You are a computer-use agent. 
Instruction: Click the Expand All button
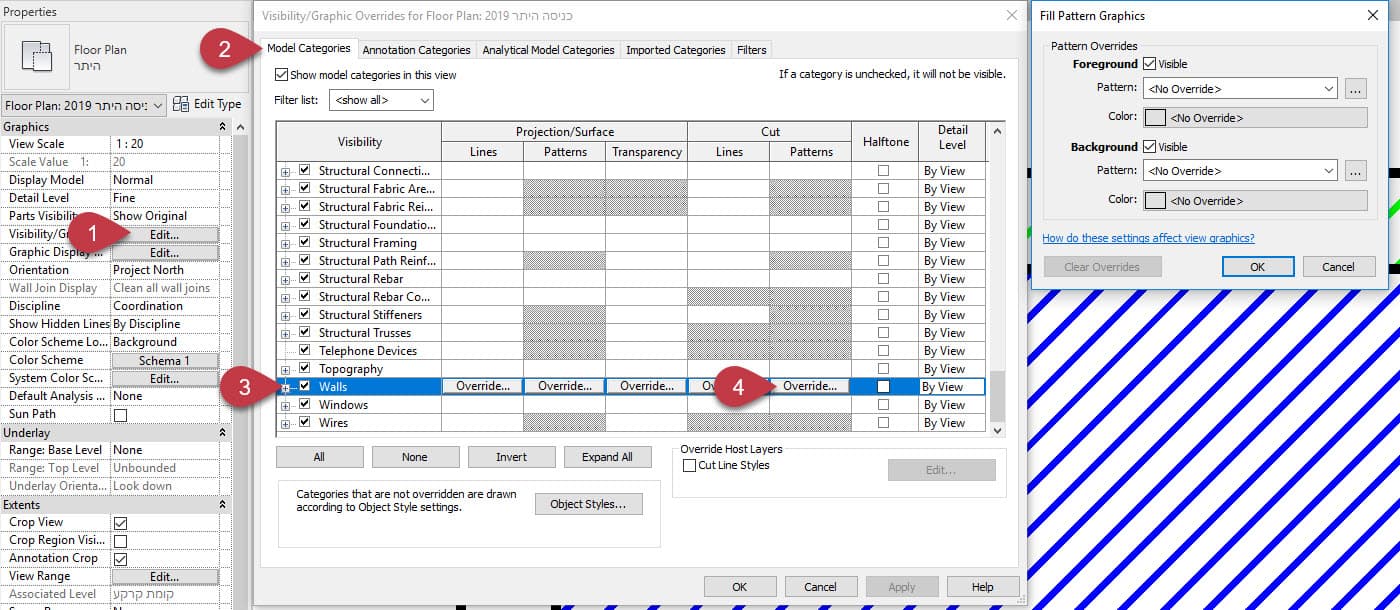[x=607, y=457]
